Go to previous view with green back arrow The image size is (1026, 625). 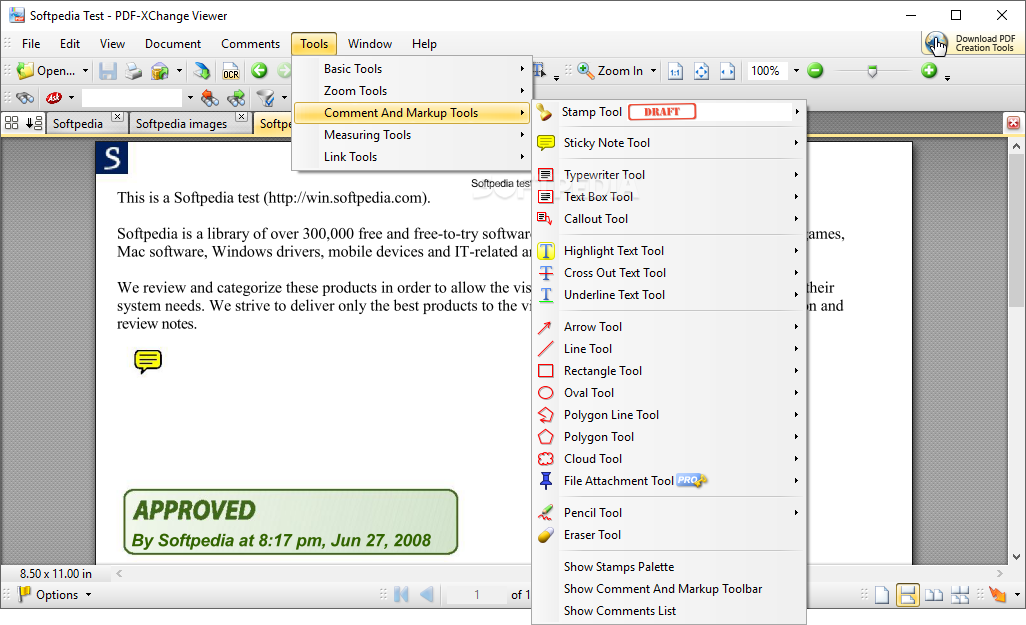click(x=260, y=70)
